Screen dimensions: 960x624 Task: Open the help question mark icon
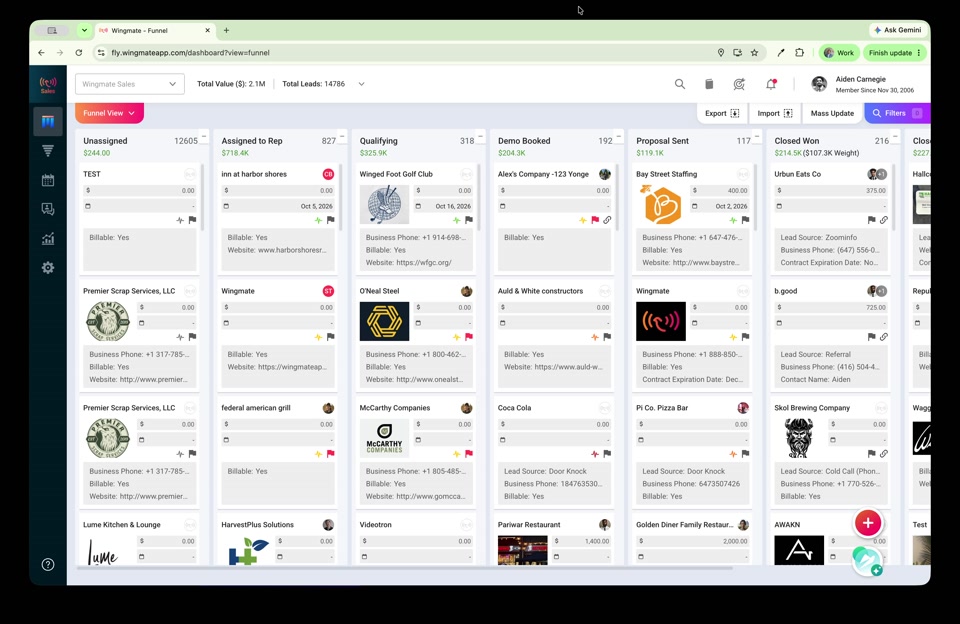[x=48, y=565]
